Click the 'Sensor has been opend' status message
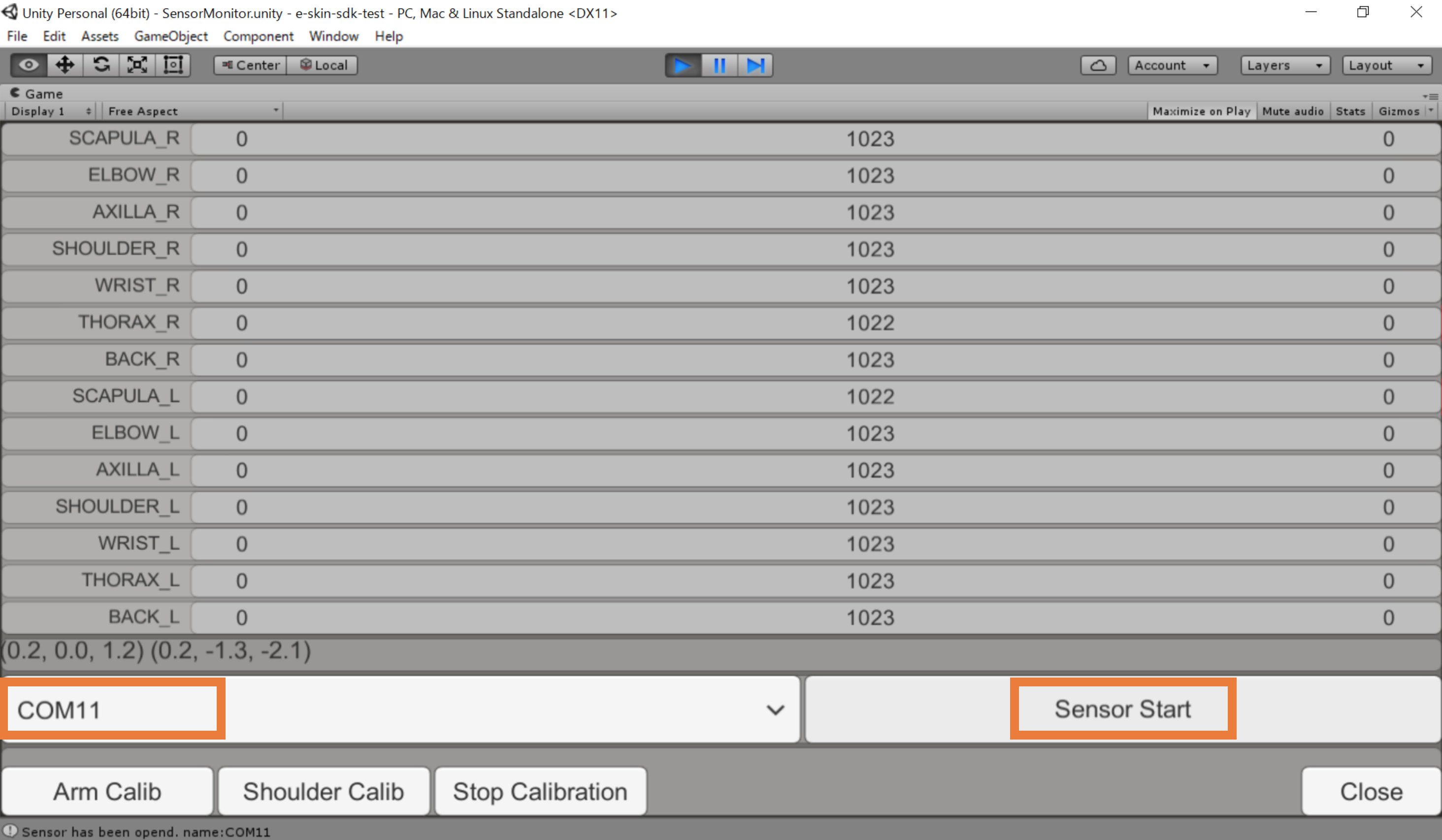This screenshot has width=1442, height=840. coord(146,832)
